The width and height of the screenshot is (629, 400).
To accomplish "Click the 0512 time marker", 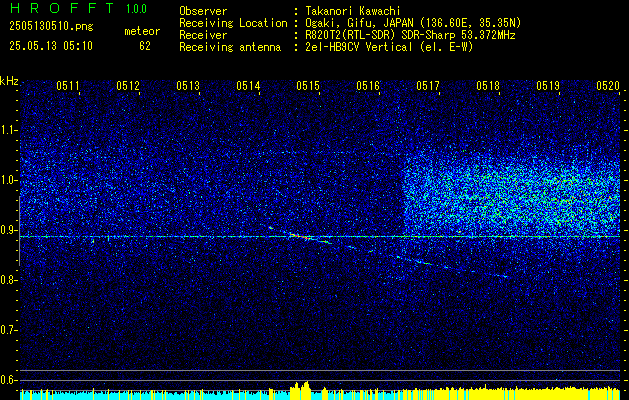I will point(128,85).
